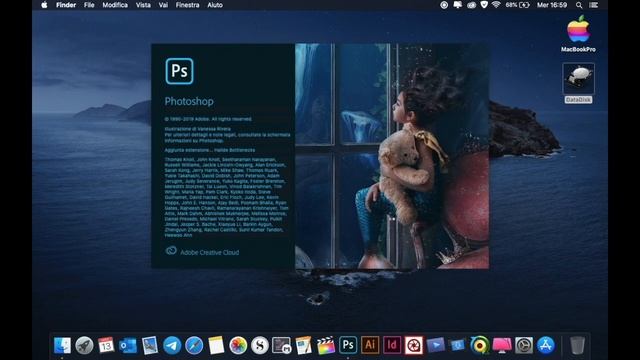The width and height of the screenshot is (640, 360).
Task: Open green circular eye app in dock
Action: click(x=480, y=346)
